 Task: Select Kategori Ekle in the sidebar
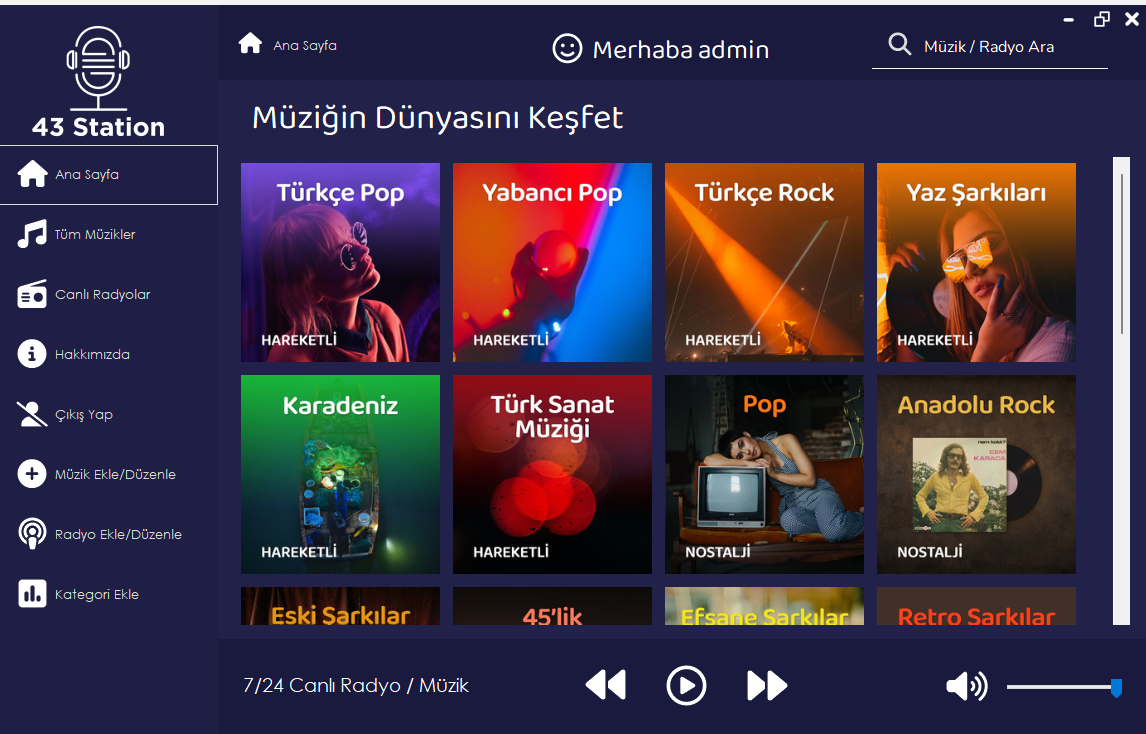(109, 594)
